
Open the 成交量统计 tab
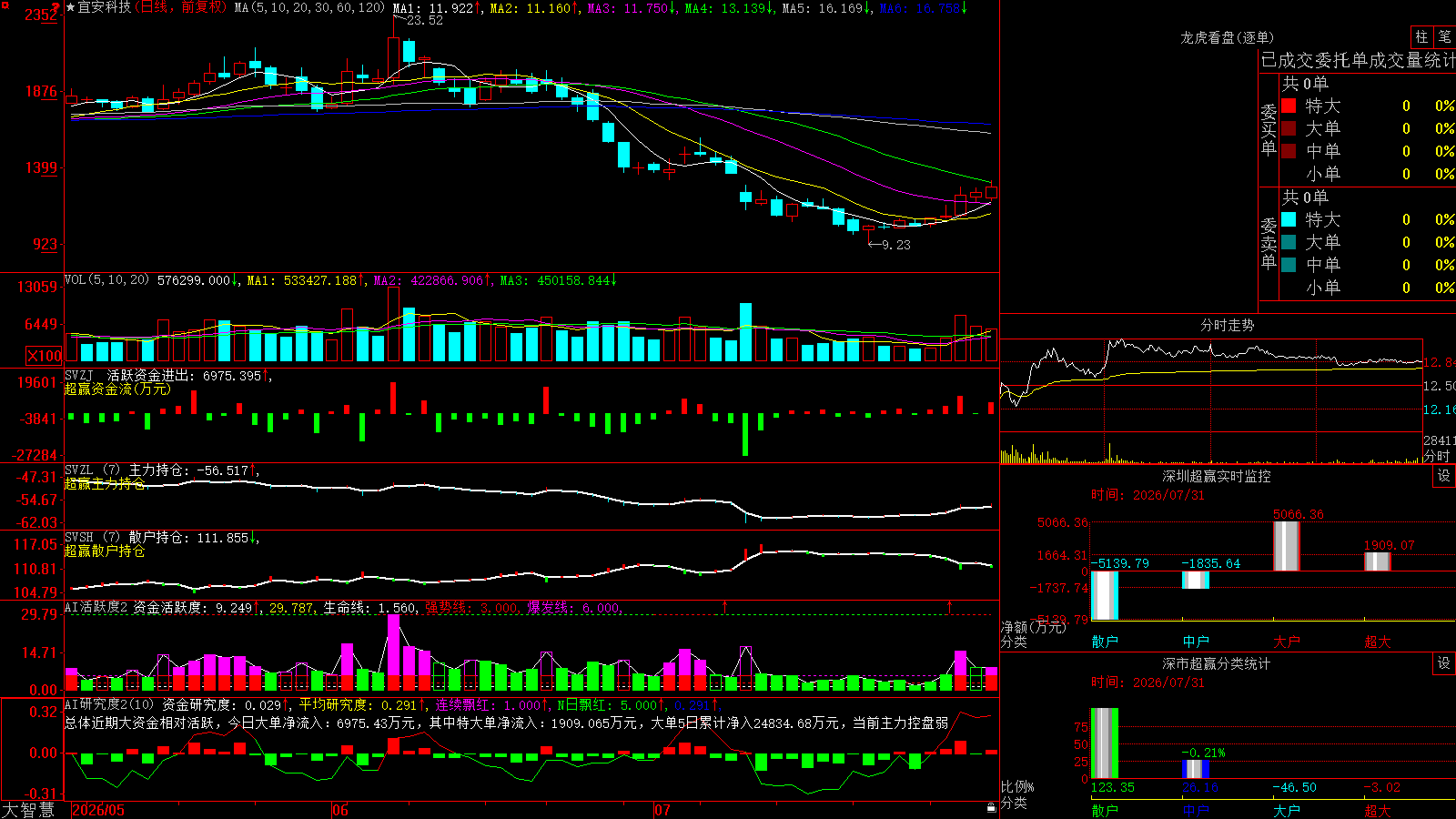pyautogui.click(x=1412, y=60)
